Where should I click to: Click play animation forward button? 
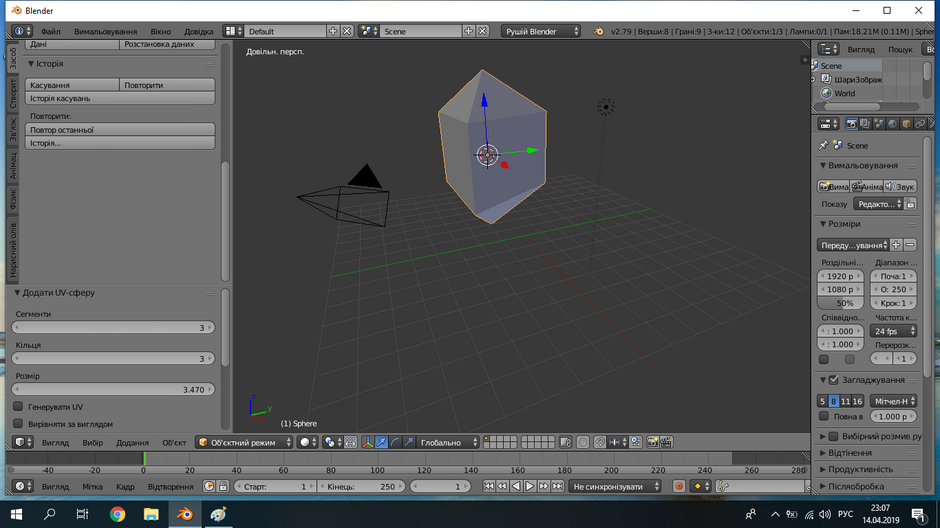[x=530, y=487]
